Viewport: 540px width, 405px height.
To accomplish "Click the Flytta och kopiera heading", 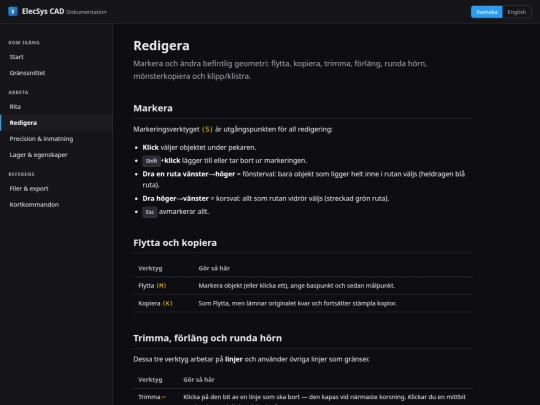I will coord(175,243).
